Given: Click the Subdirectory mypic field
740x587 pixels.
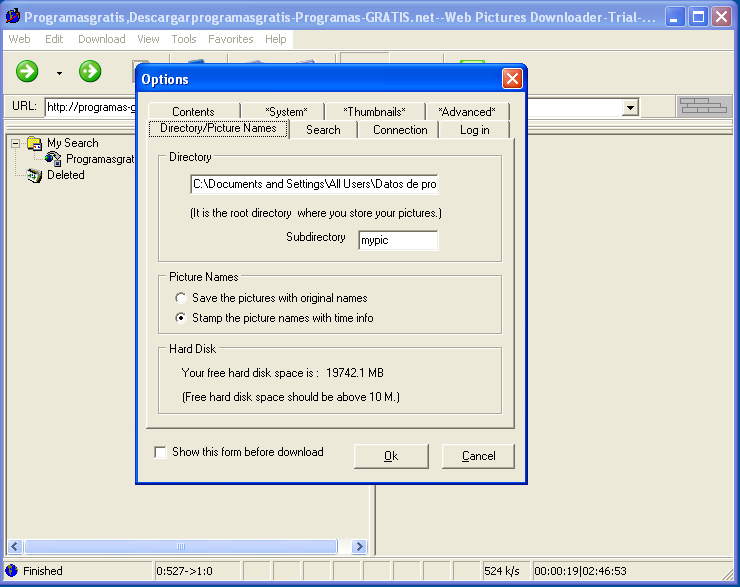Looking at the screenshot, I should [x=398, y=240].
